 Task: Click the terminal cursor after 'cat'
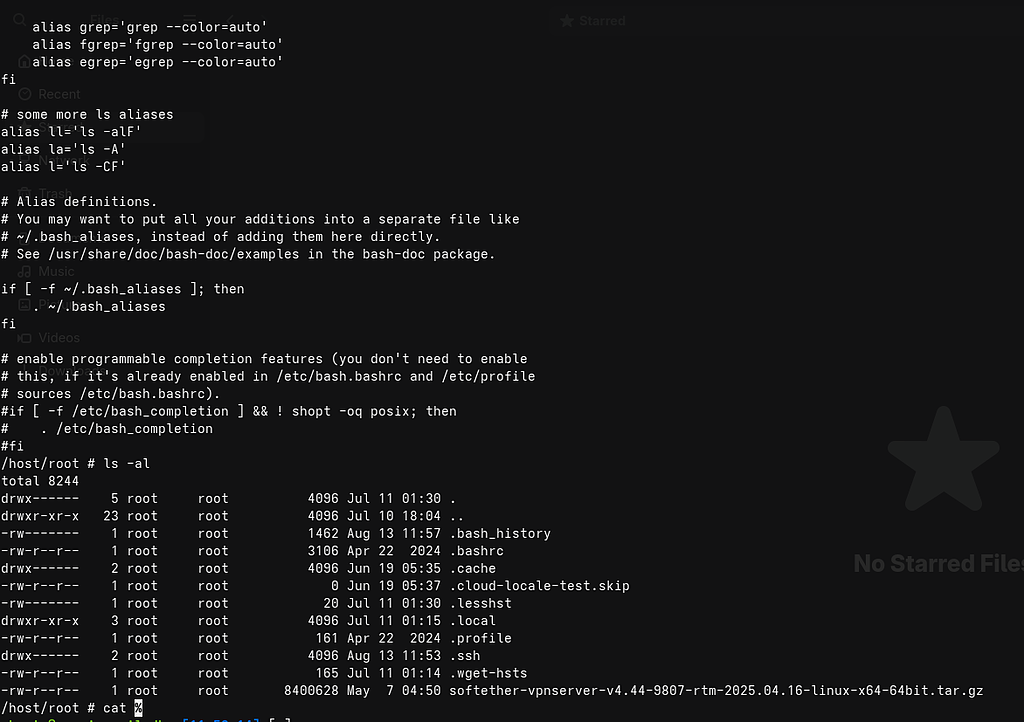point(138,708)
